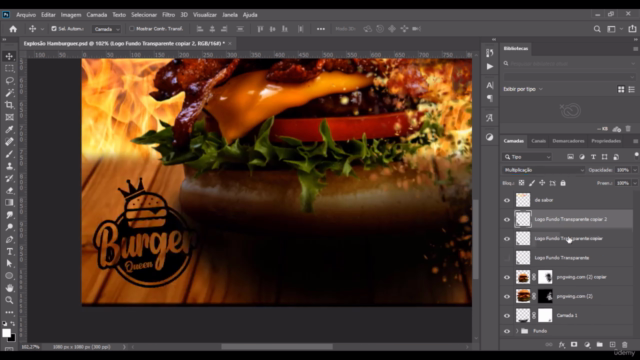Open the Multiplicação blend mode dropdown

[543, 170]
